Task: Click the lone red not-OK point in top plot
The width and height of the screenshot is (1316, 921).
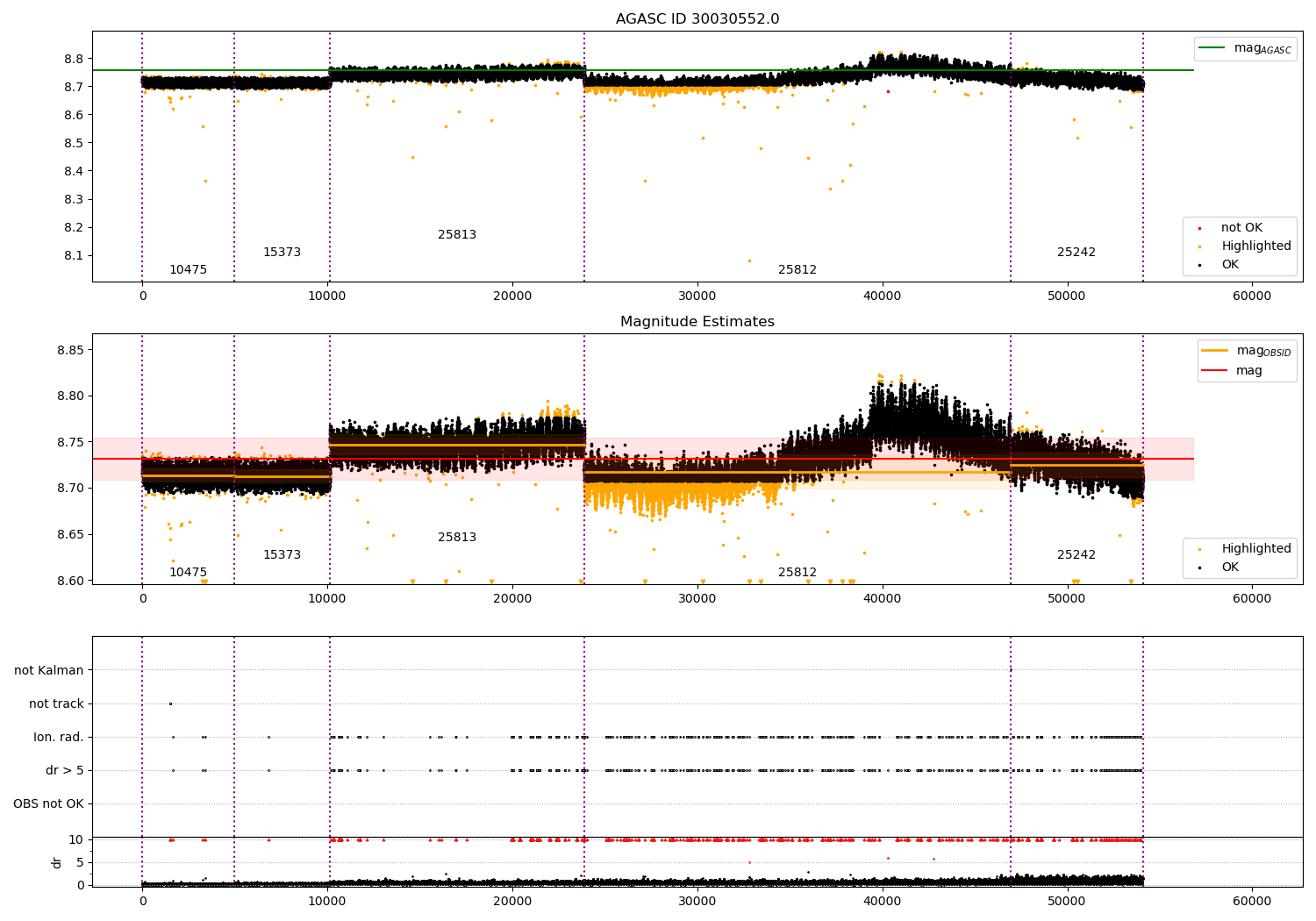Action: coord(888,91)
